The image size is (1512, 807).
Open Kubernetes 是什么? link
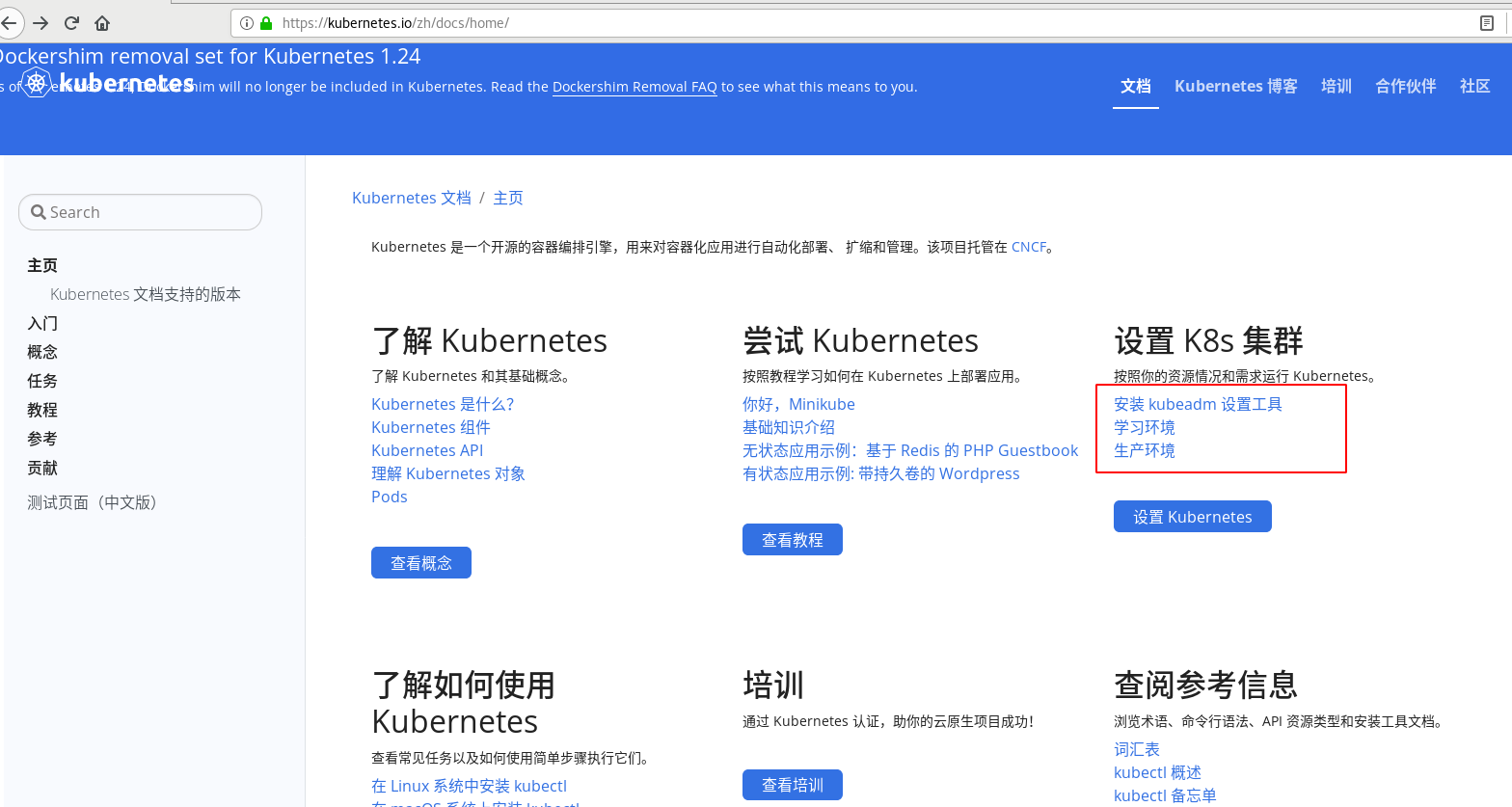click(x=443, y=404)
